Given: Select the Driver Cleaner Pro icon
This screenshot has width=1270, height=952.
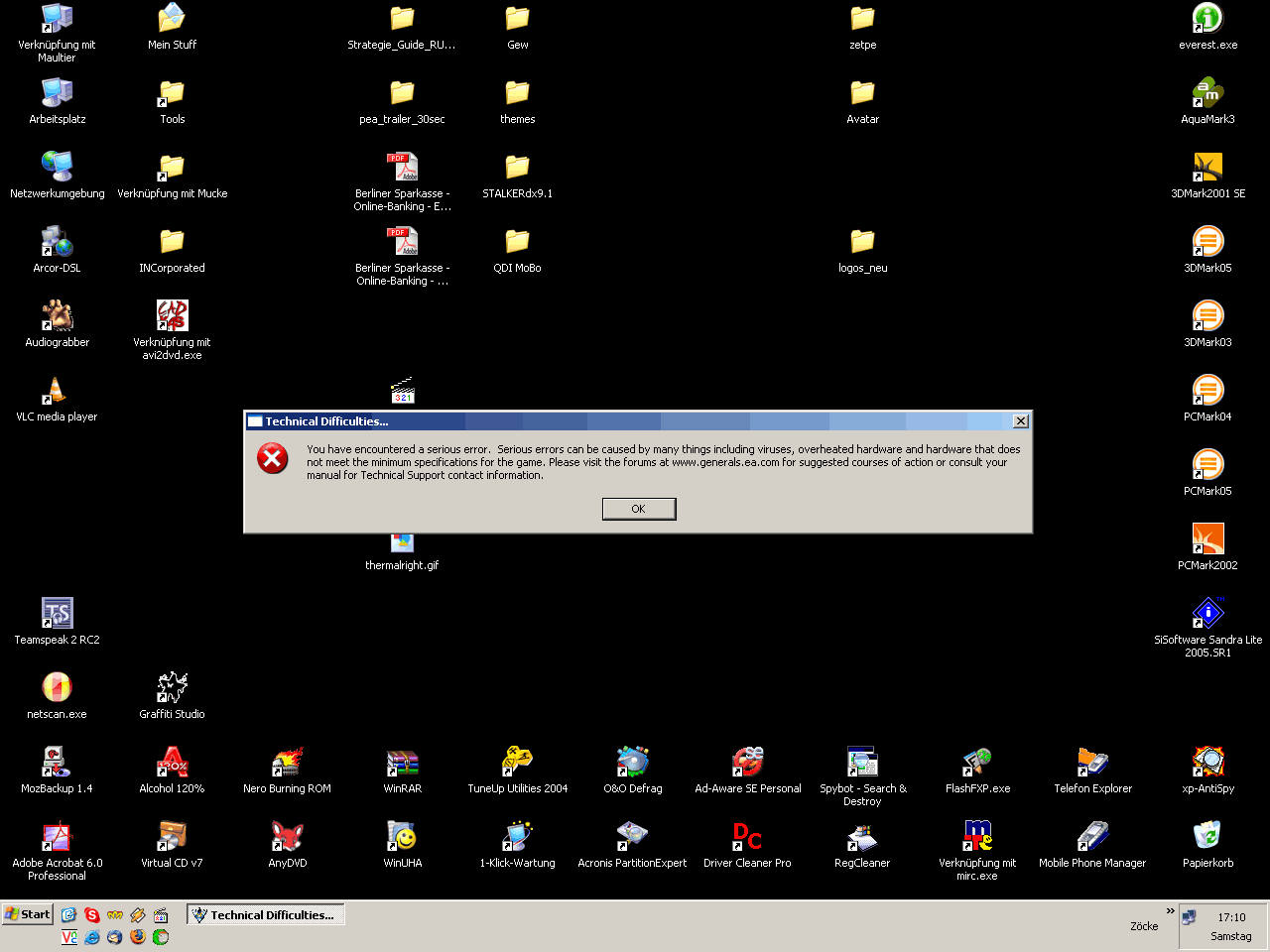Looking at the screenshot, I should pos(747,845).
